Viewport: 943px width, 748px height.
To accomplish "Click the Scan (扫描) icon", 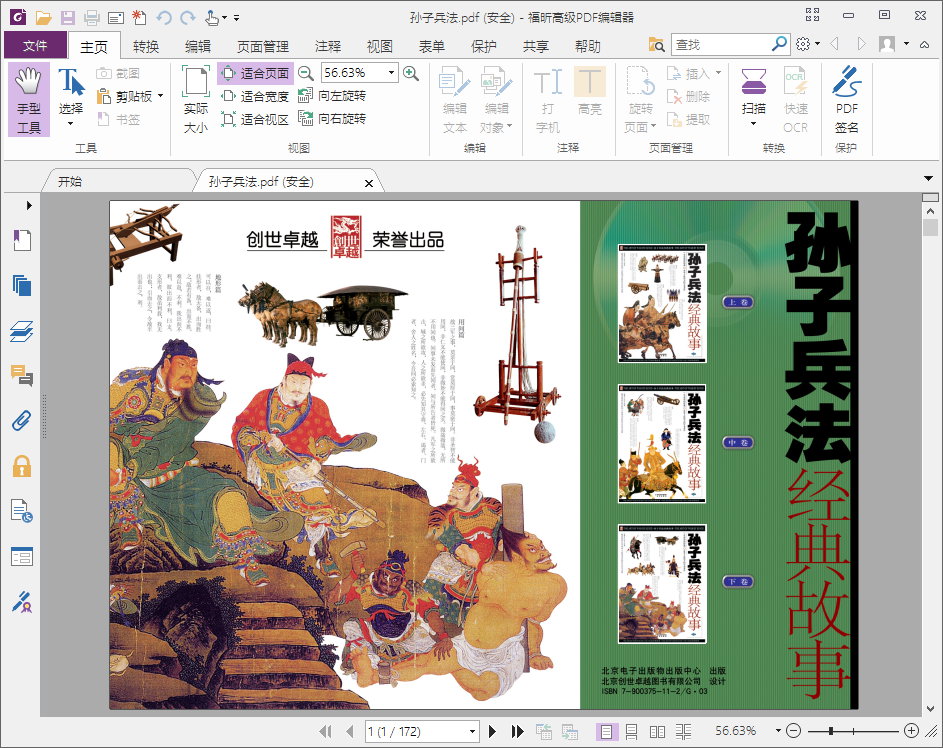I will coord(753,90).
